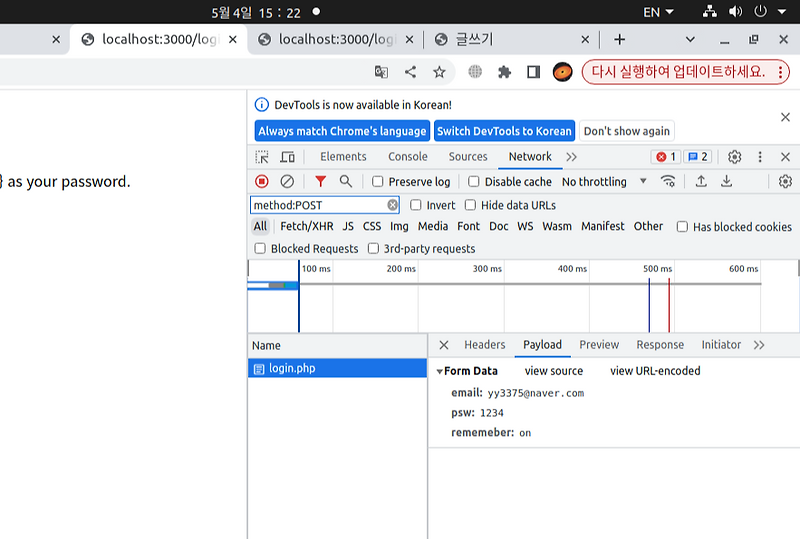Clear the network log
The image size is (800, 539).
[287, 181]
